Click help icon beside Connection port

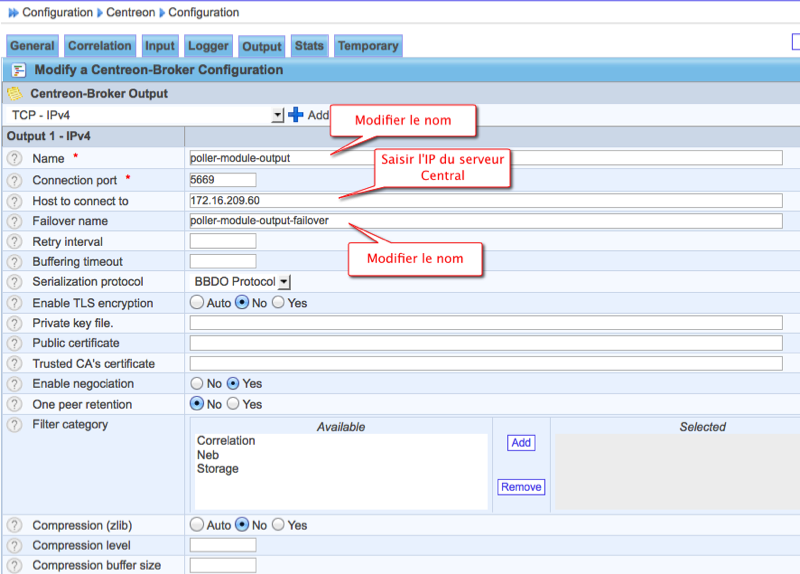(x=15, y=180)
